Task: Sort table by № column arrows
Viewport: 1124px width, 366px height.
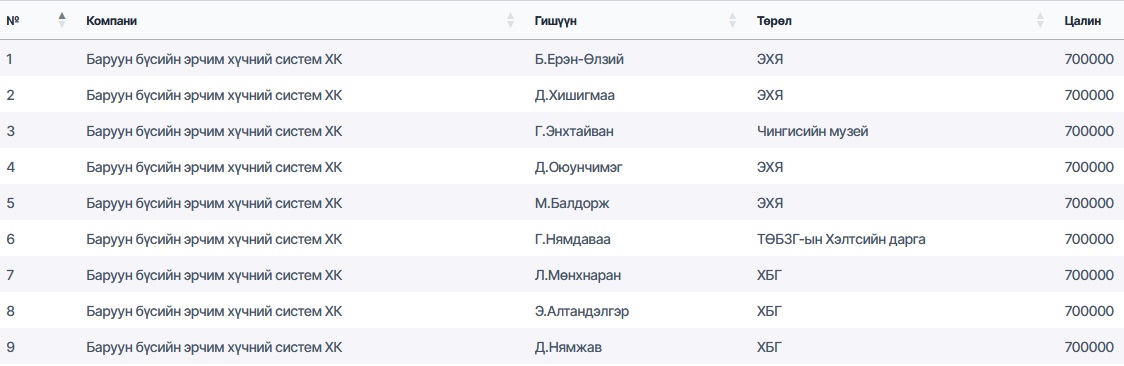Action: pos(62,21)
